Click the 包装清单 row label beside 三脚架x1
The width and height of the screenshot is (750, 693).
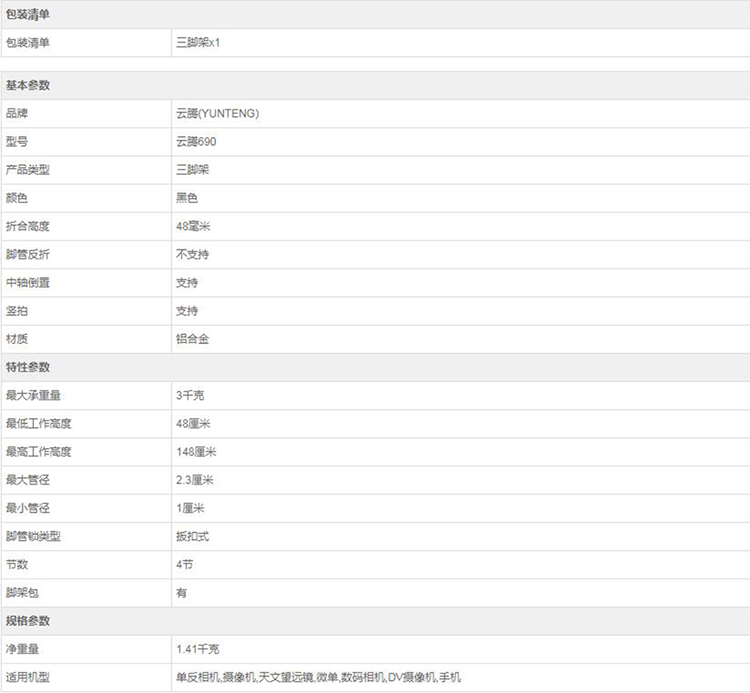[28, 43]
